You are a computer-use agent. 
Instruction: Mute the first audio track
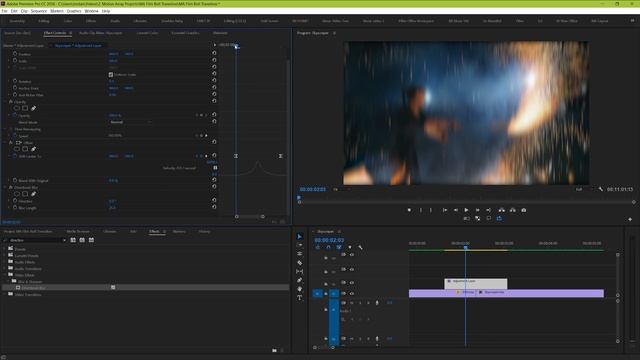click(352, 303)
